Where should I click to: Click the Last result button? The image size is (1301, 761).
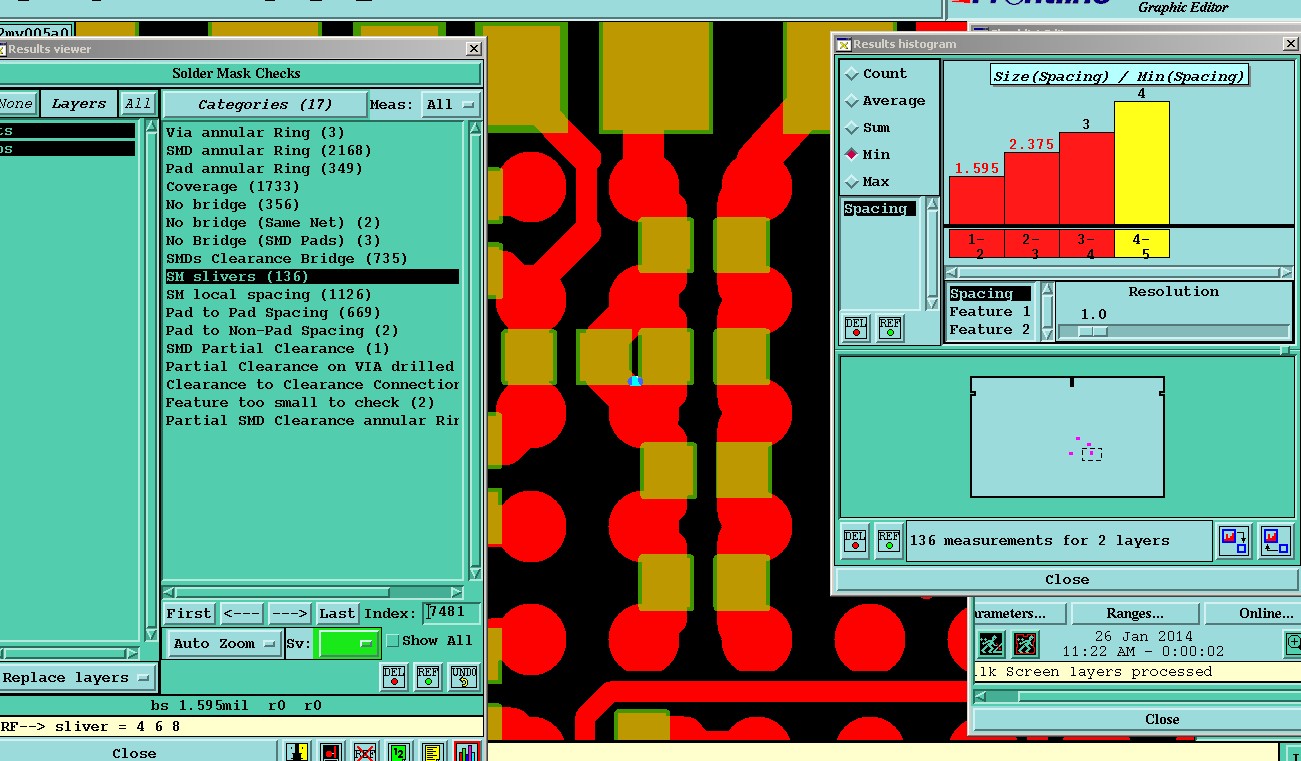(337, 613)
